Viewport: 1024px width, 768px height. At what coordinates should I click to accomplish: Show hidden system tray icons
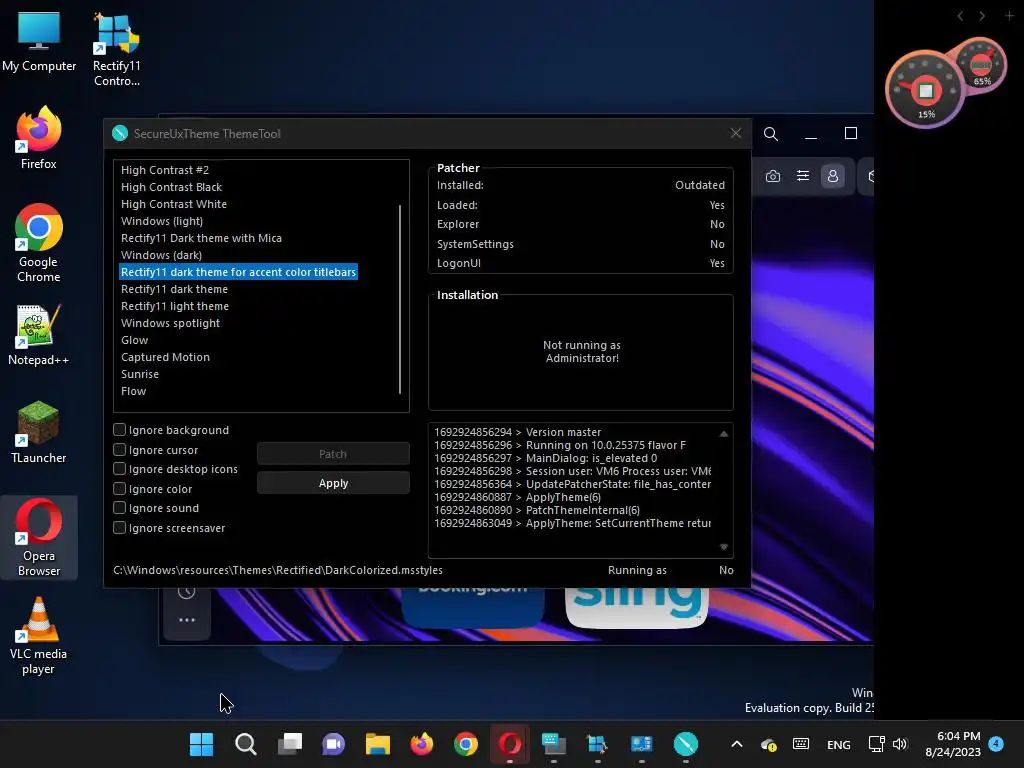737,744
